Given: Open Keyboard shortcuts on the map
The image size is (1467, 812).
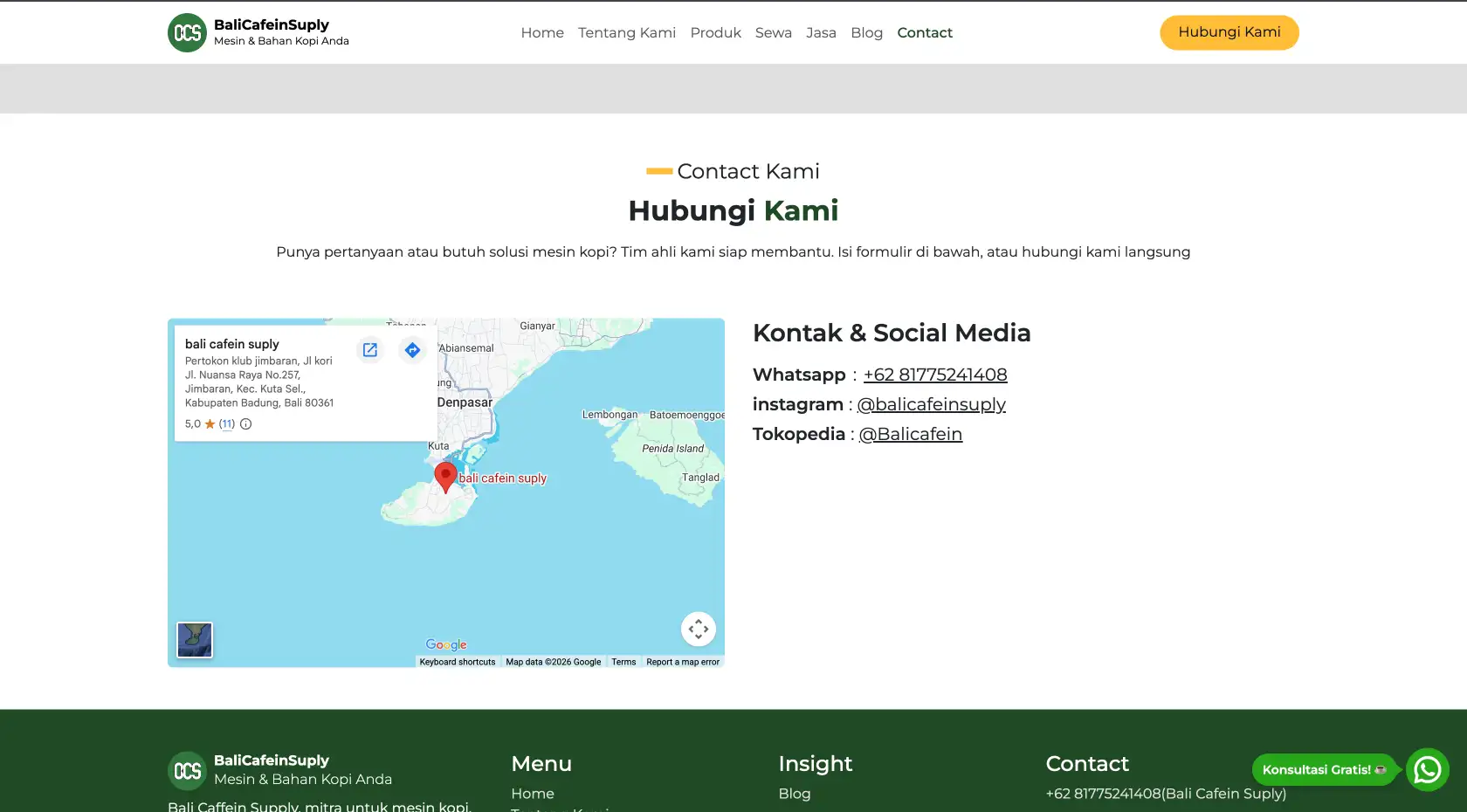Looking at the screenshot, I should click(458, 662).
